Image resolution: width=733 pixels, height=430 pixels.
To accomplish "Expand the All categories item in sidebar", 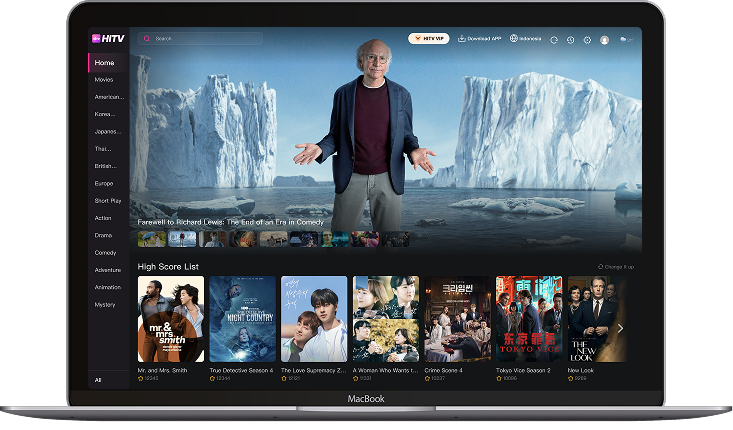I will tap(98, 380).
